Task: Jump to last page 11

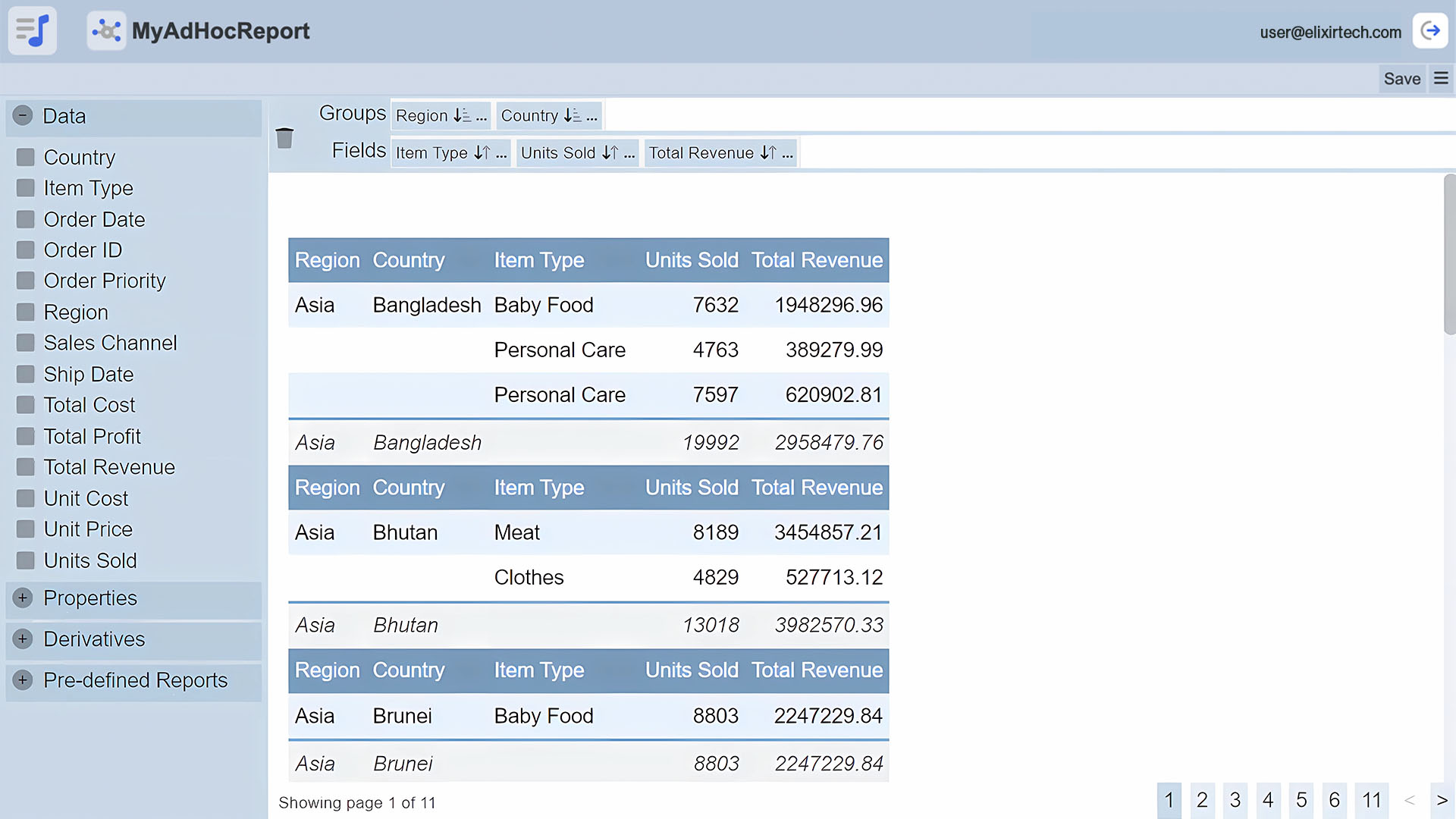Action: pos(1371,800)
